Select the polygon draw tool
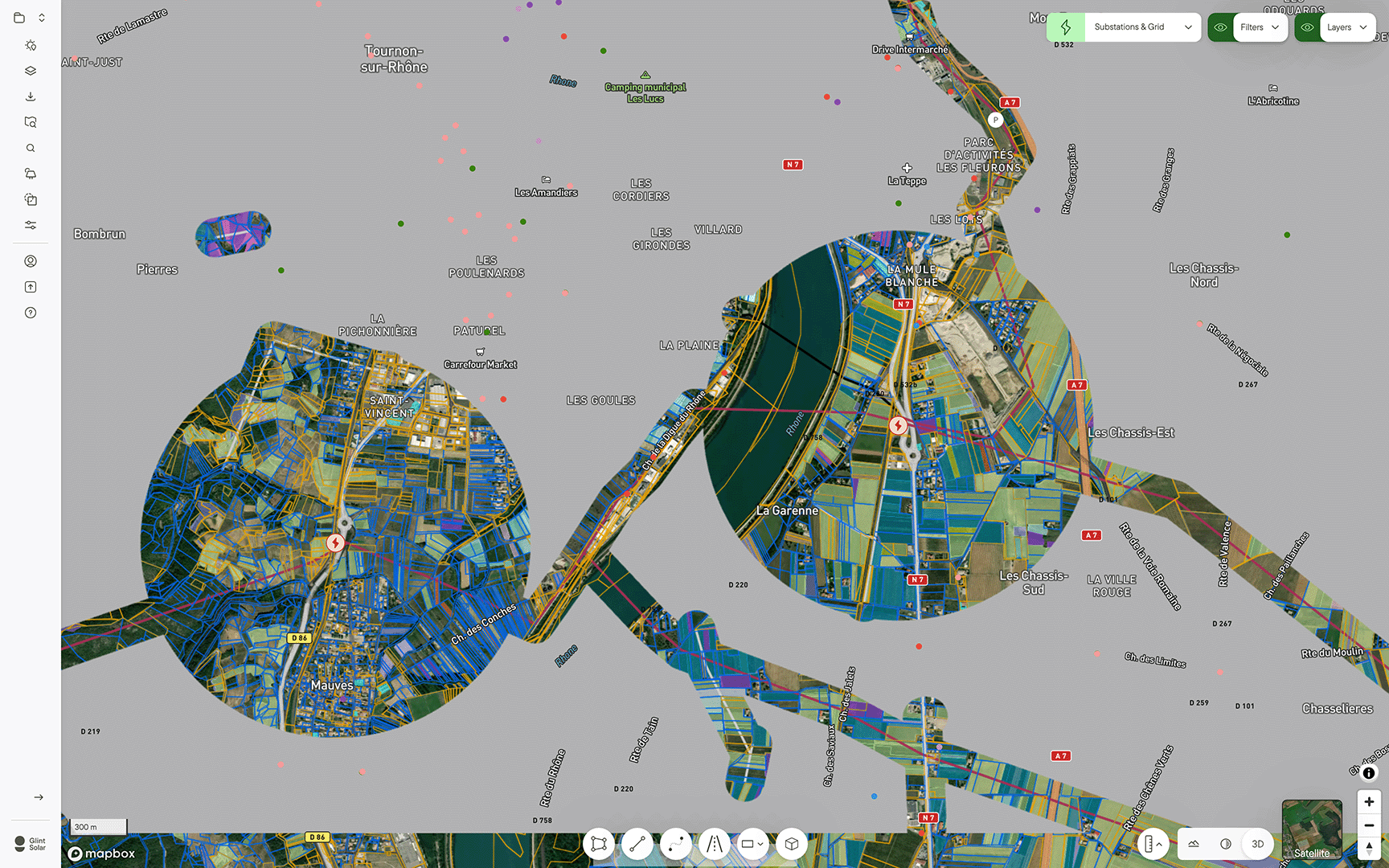The width and height of the screenshot is (1389, 868). pyautogui.click(x=599, y=844)
